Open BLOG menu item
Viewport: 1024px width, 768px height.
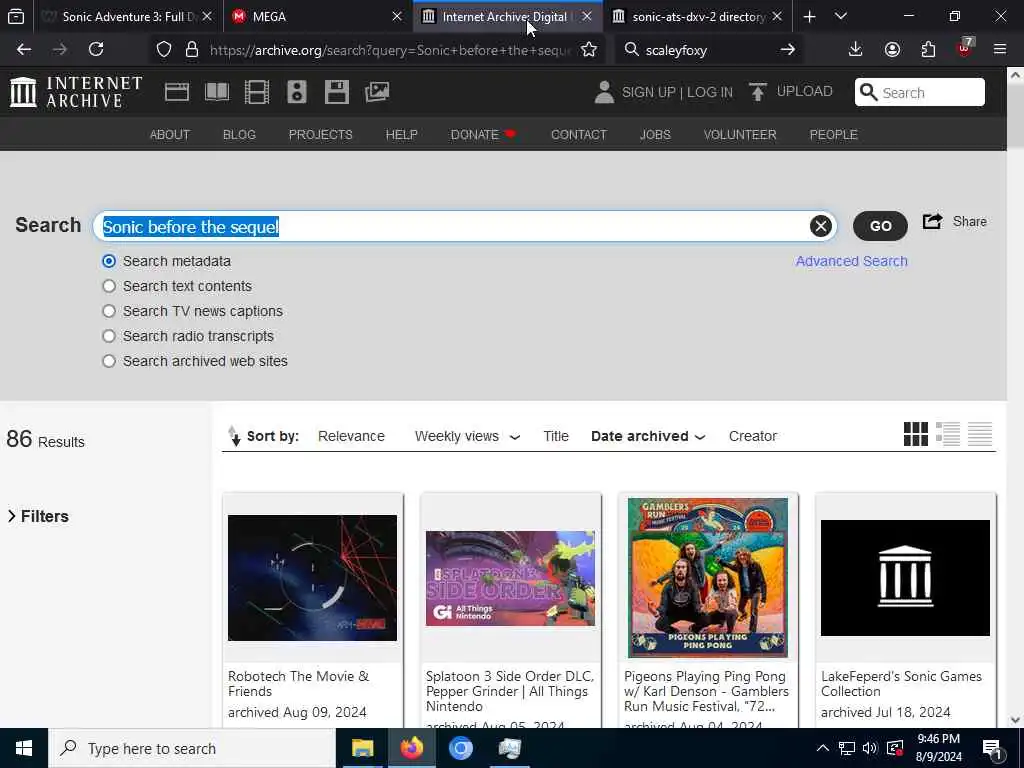point(239,135)
